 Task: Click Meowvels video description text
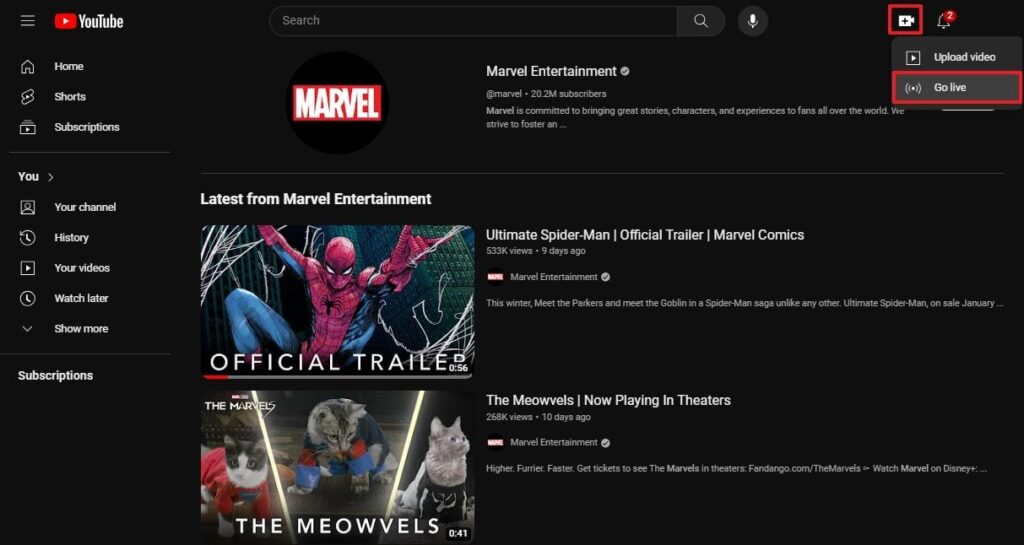pos(737,469)
